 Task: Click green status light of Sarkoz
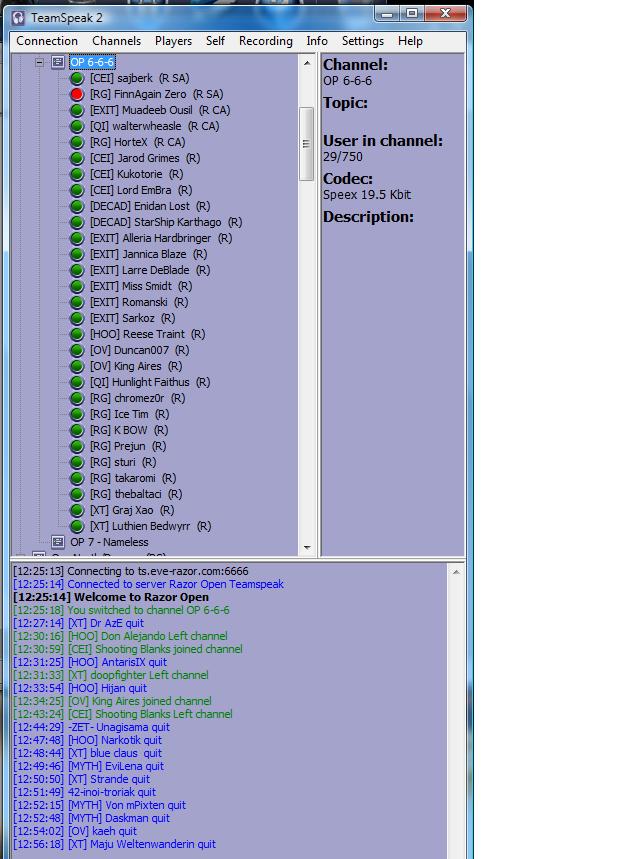click(77, 318)
